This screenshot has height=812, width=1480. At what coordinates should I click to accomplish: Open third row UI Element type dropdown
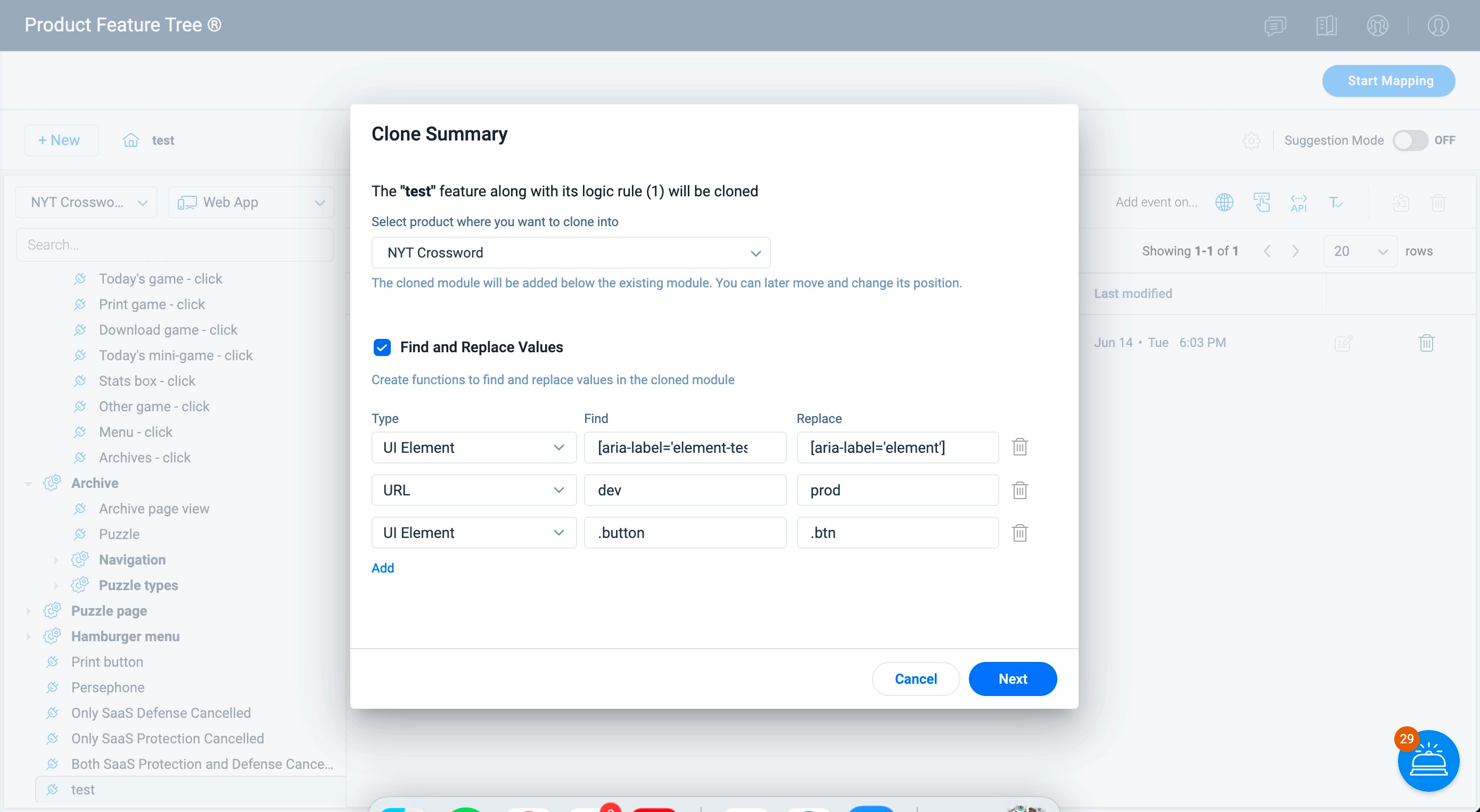(473, 532)
